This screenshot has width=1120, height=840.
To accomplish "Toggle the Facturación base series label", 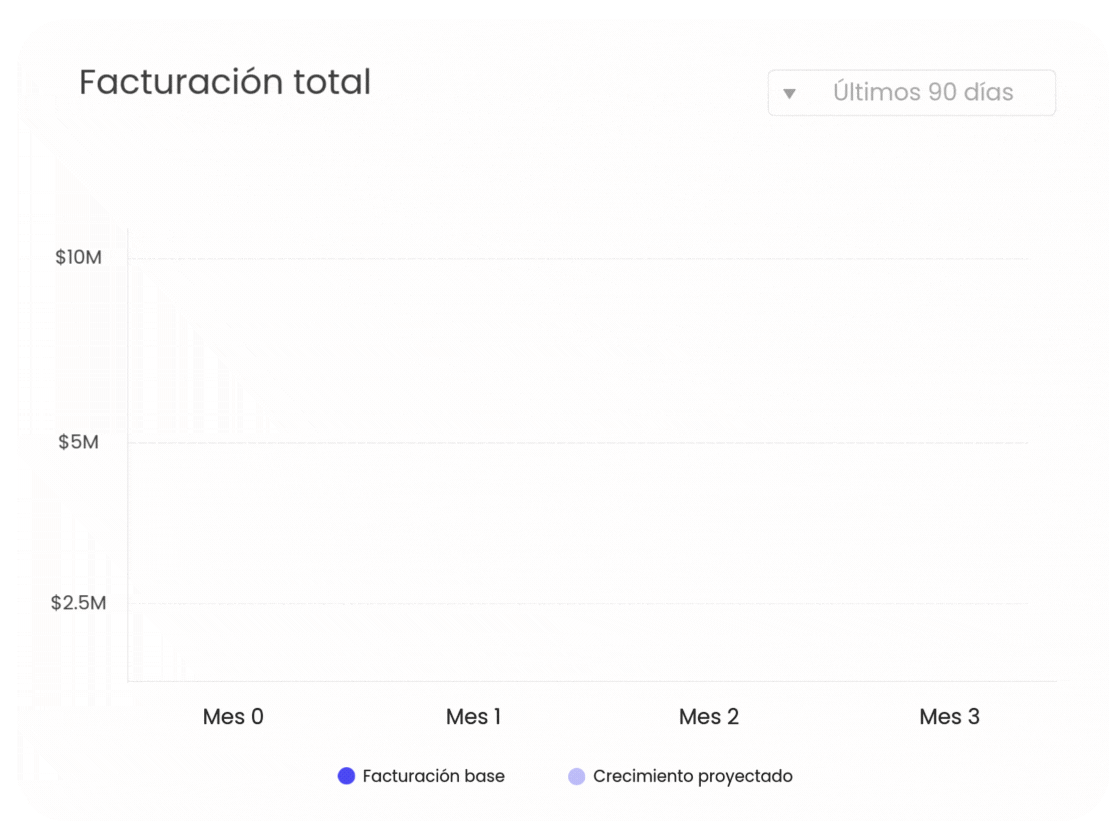I will [x=433, y=776].
